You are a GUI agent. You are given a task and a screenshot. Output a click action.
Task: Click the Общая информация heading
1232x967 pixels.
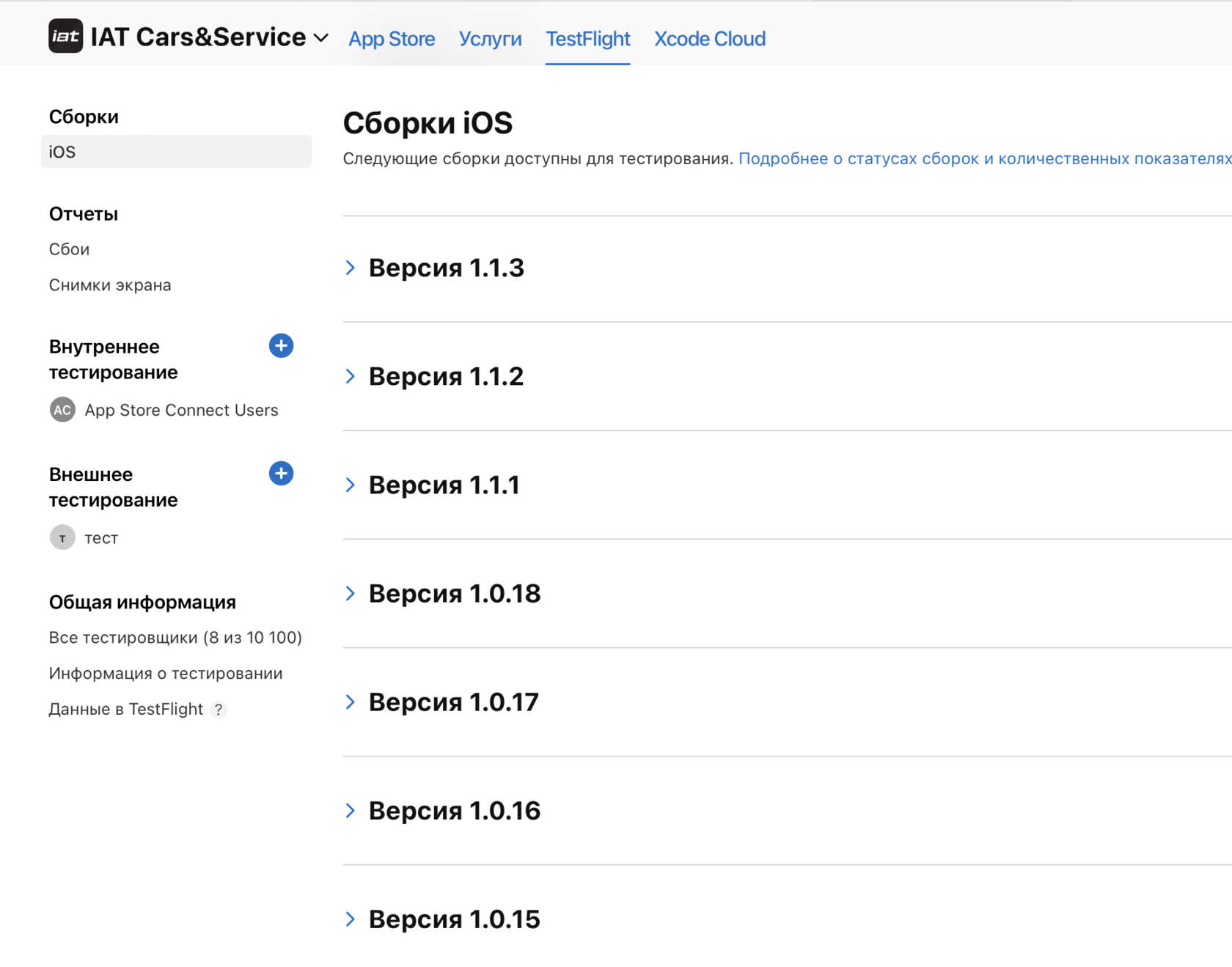pyautogui.click(x=142, y=603)
